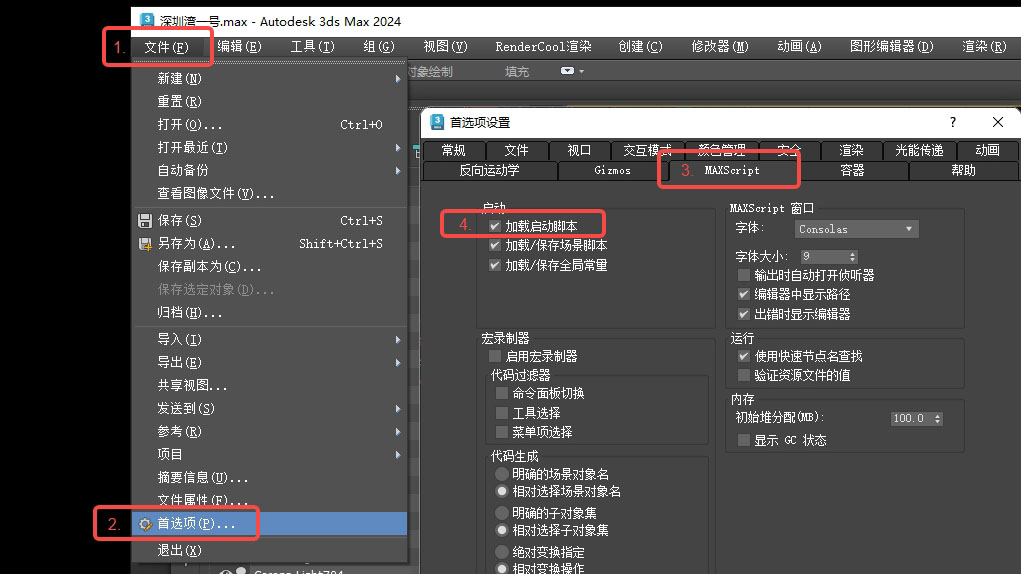Image resolution: width=1021 pixels, height=574 pixels.
Task: Open the 编辑(E) menu
Action: 239,47
